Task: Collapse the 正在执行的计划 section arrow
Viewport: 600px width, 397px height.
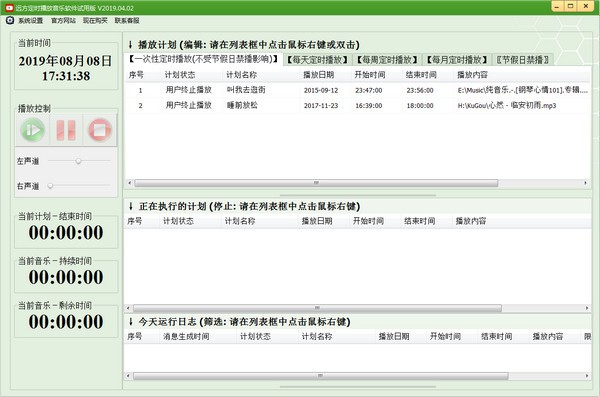Action: click(130, 207)
